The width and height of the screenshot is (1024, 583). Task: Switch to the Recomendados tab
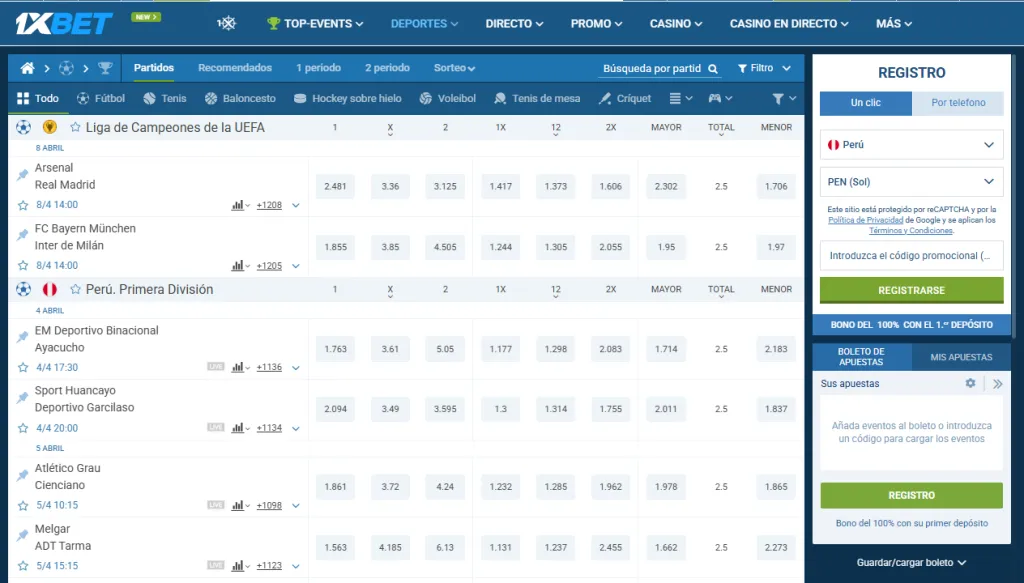pos(235,68)
